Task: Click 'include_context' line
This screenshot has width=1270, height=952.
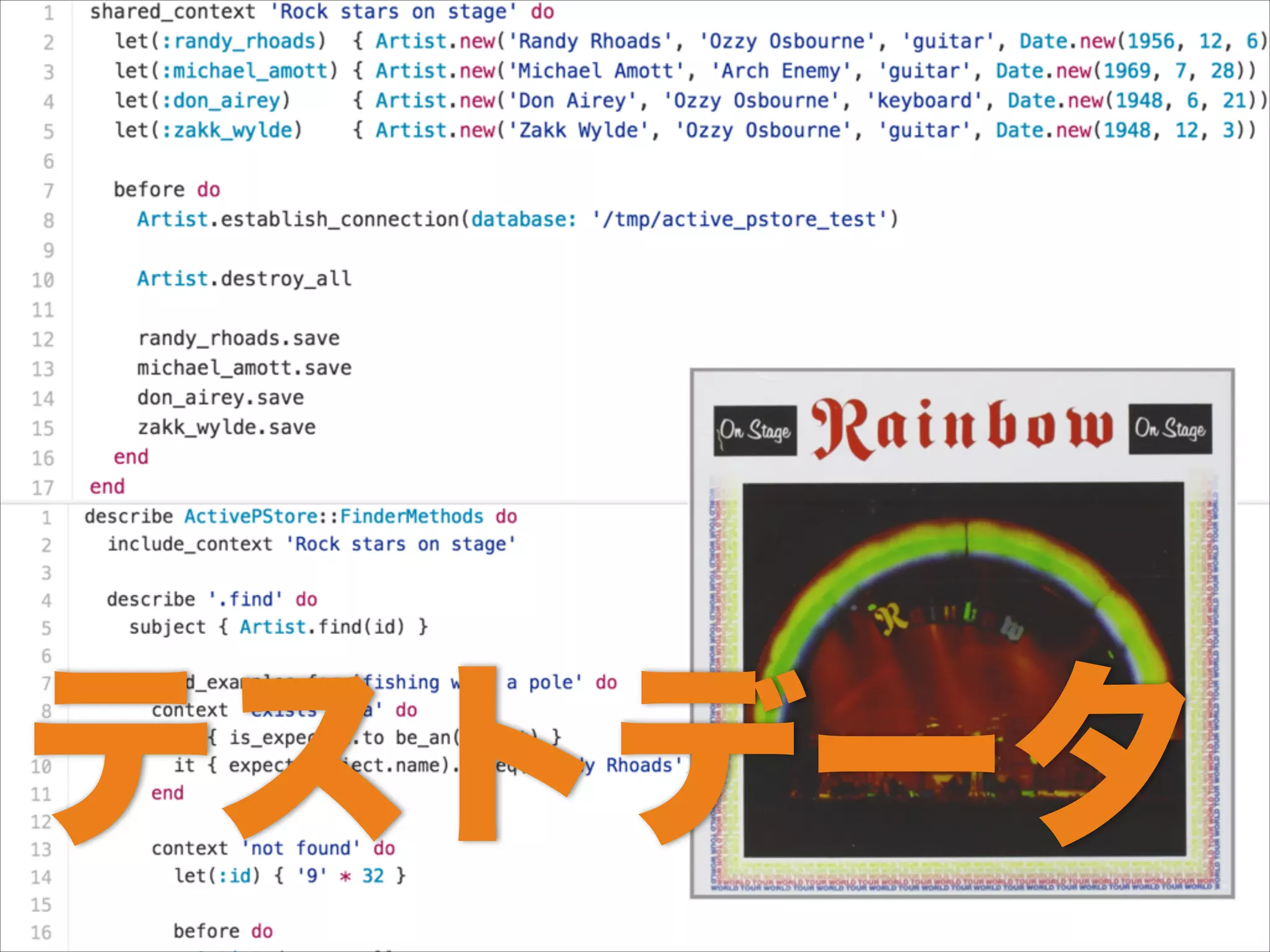Action: (311, 544)
